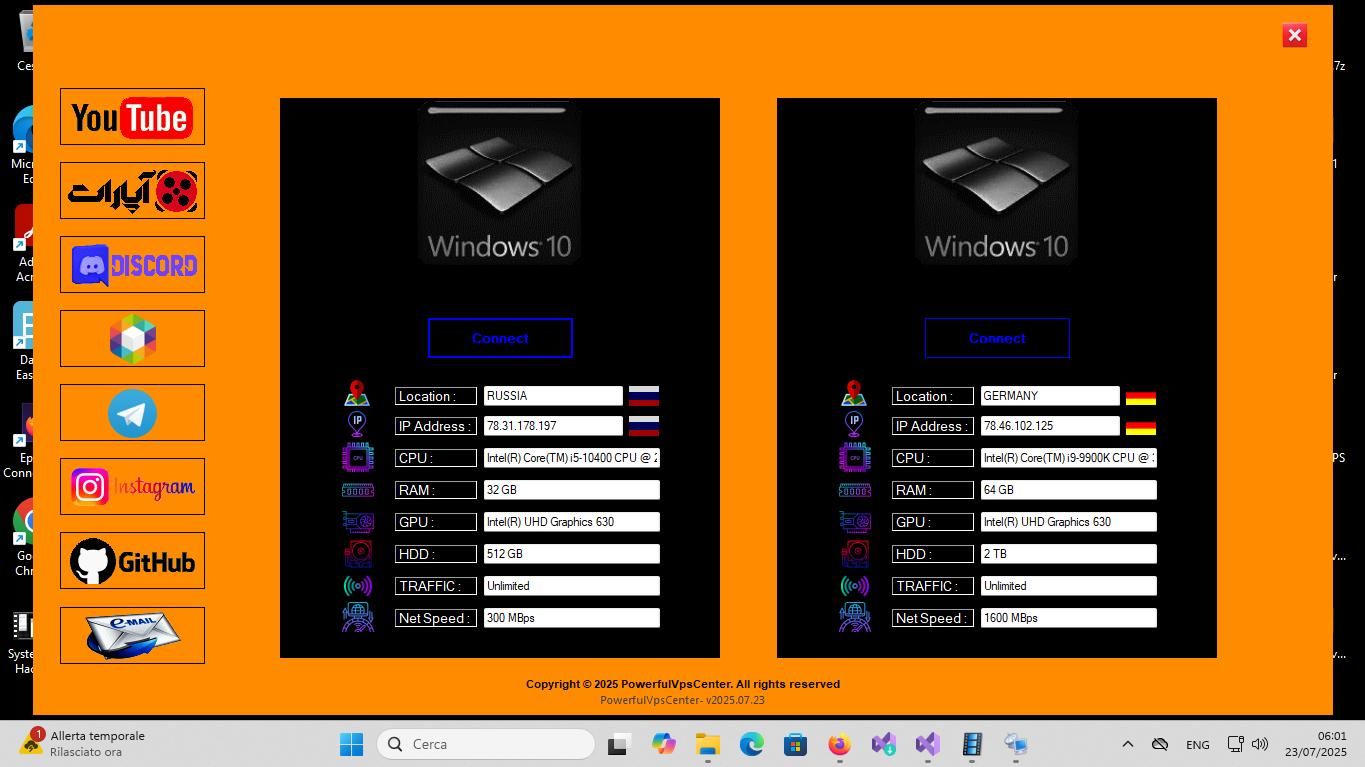Close the PowerfulVpsCenter window
The image size is (1365, 767).
[x=1295, y=35]
